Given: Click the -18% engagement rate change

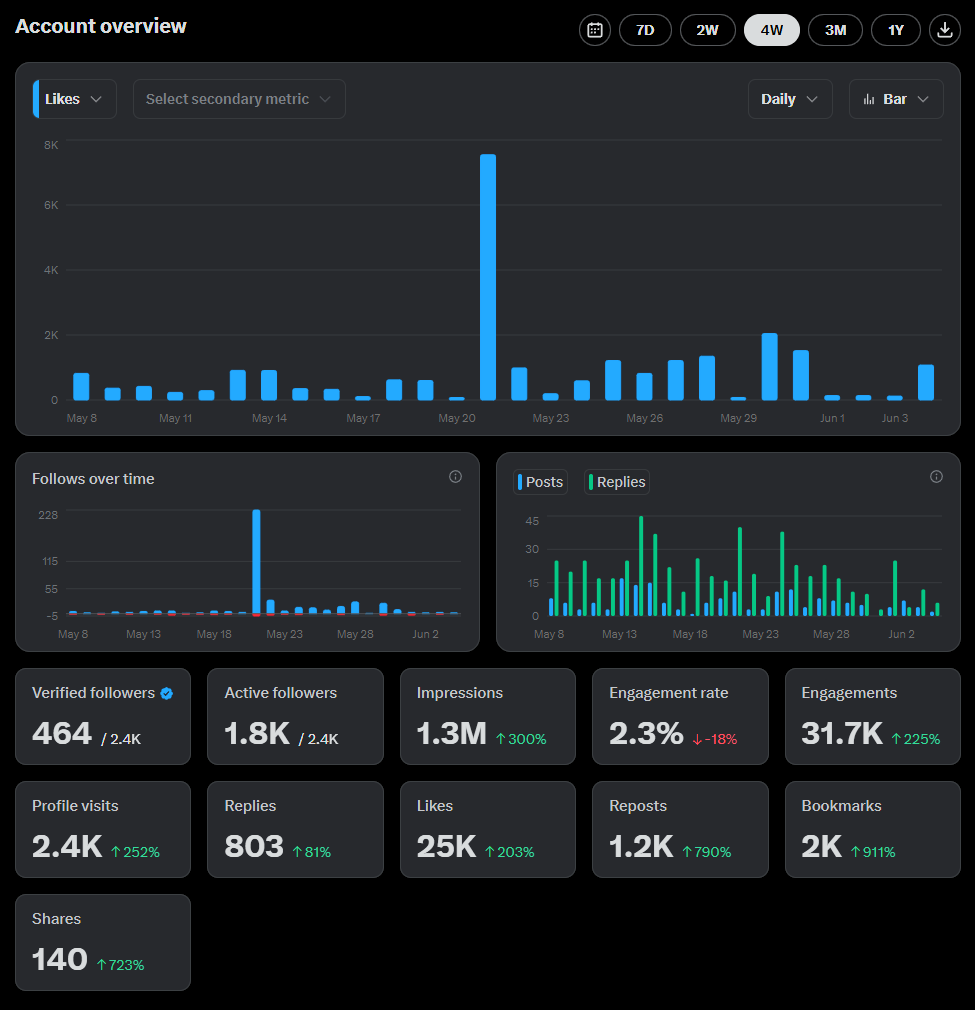Looking at the screenshot, I should pyautogui.click(x=715, y=739).
